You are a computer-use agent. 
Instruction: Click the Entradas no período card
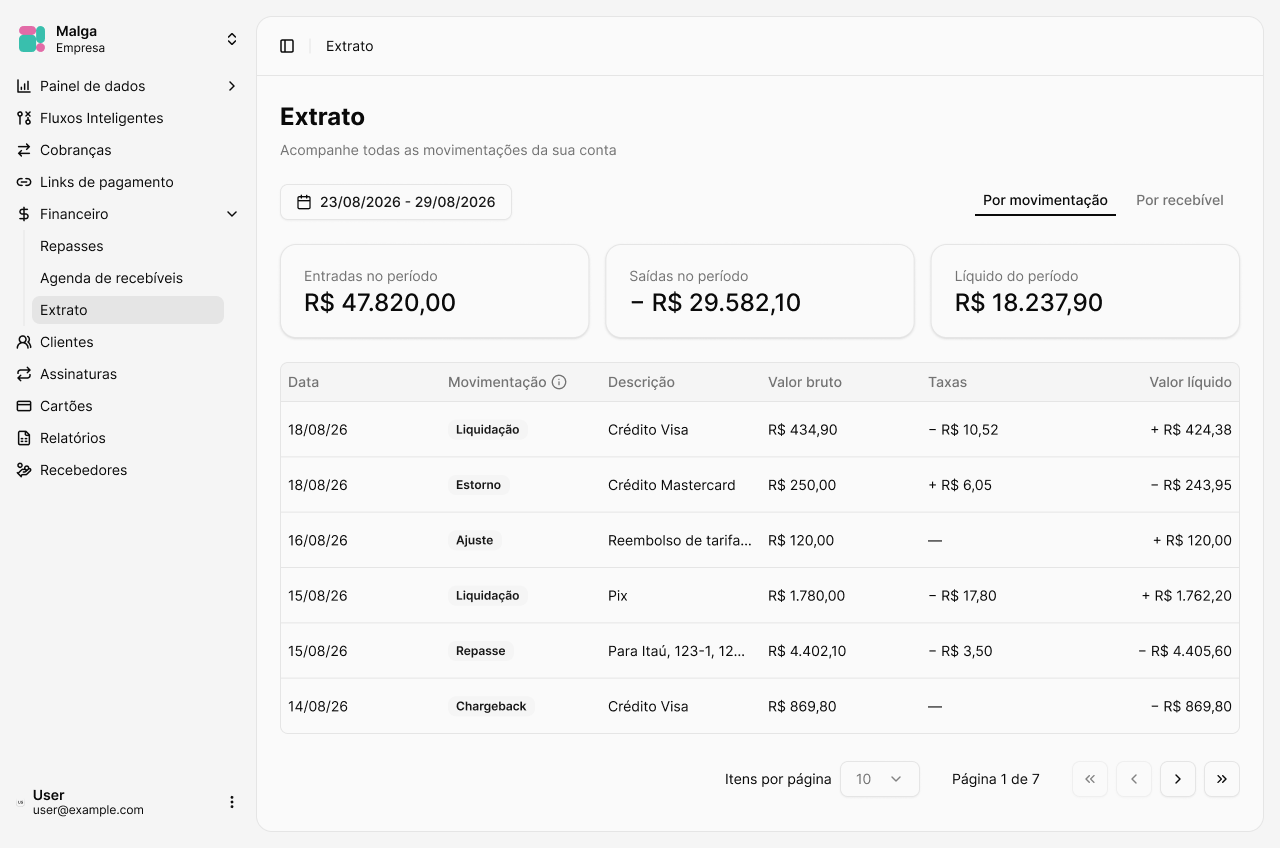[435, 291]
